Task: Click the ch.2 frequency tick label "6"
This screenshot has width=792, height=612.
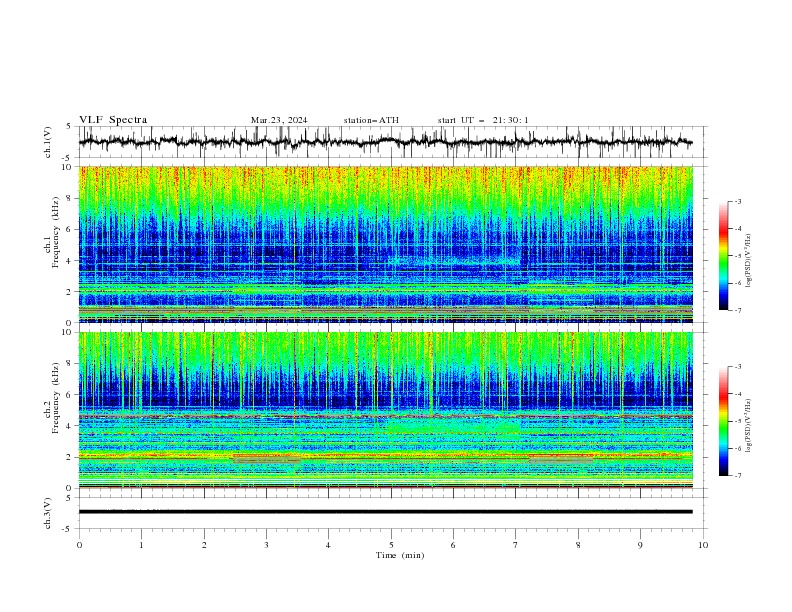Action: [71, 395]
